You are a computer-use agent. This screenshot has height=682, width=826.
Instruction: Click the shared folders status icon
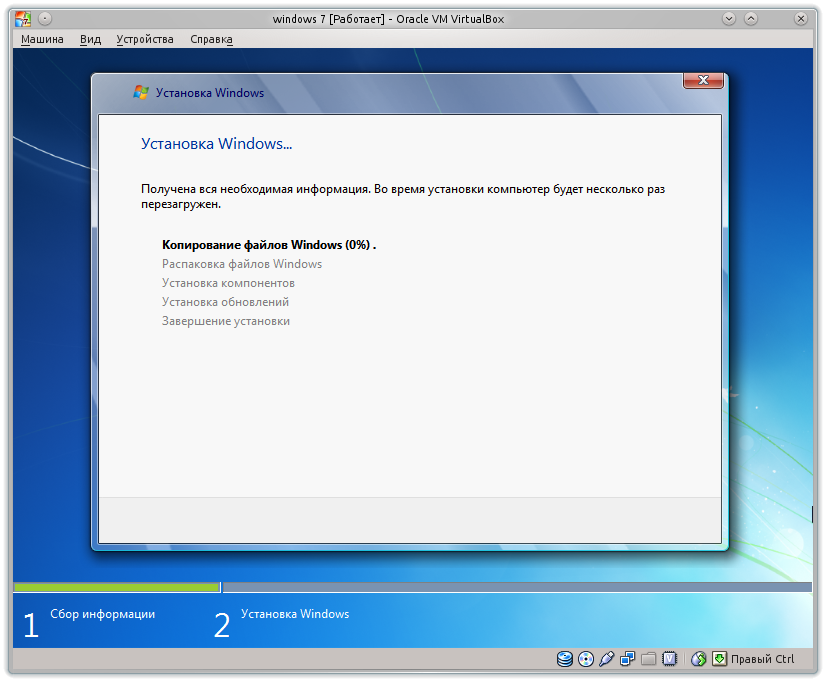point(649,659)
